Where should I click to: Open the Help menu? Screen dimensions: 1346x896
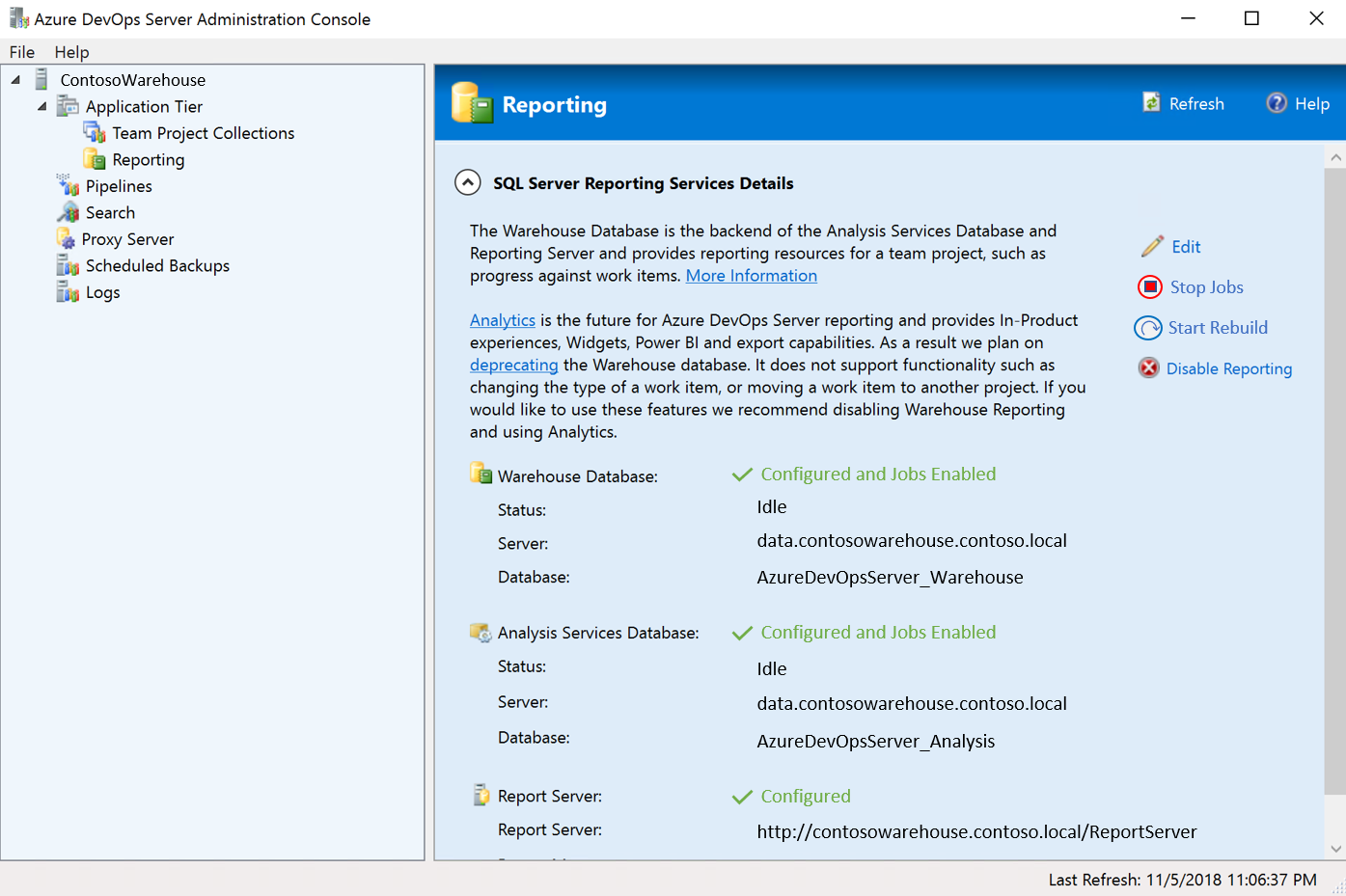71,52
